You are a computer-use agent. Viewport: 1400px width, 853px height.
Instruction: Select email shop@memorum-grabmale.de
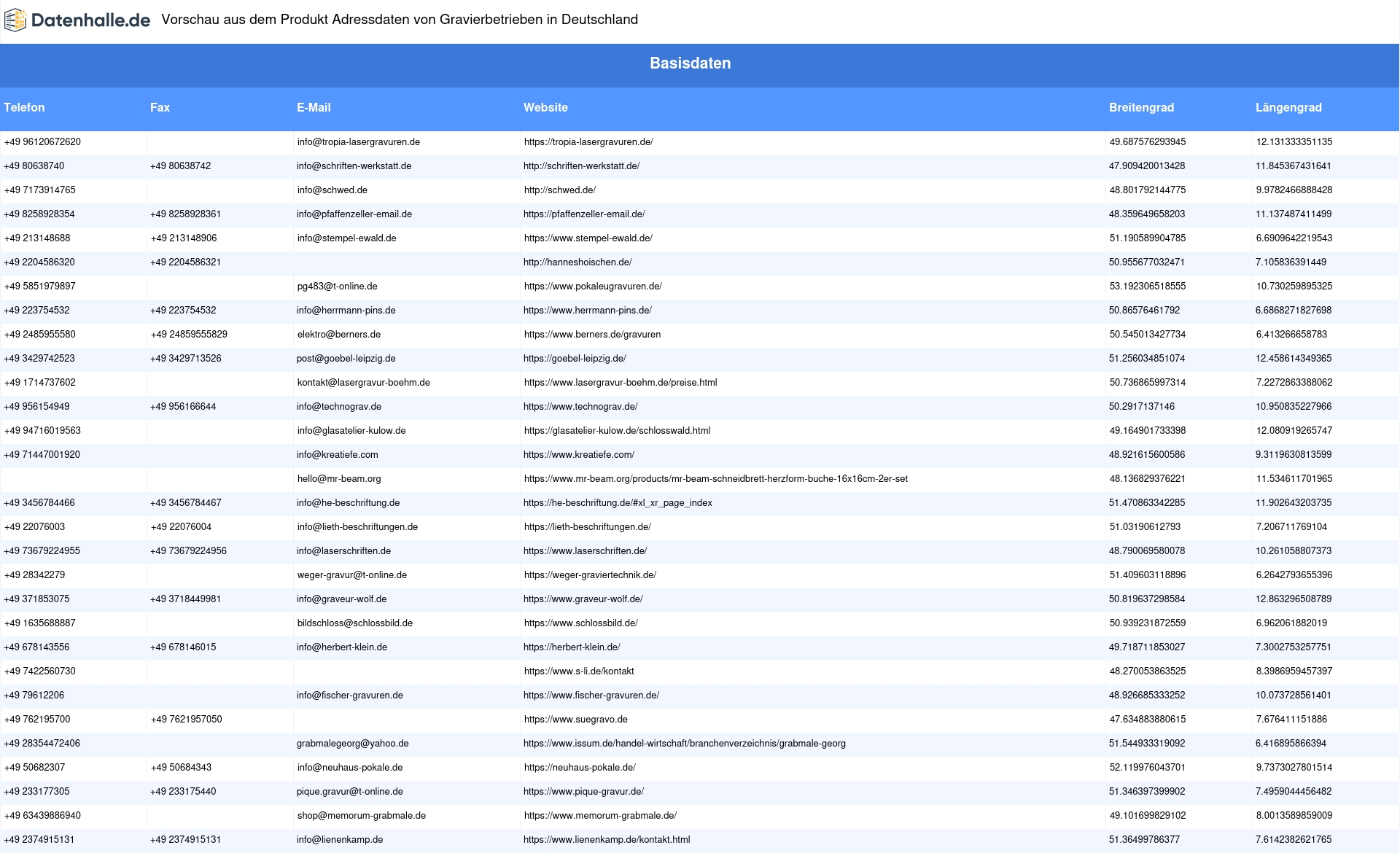362,816
